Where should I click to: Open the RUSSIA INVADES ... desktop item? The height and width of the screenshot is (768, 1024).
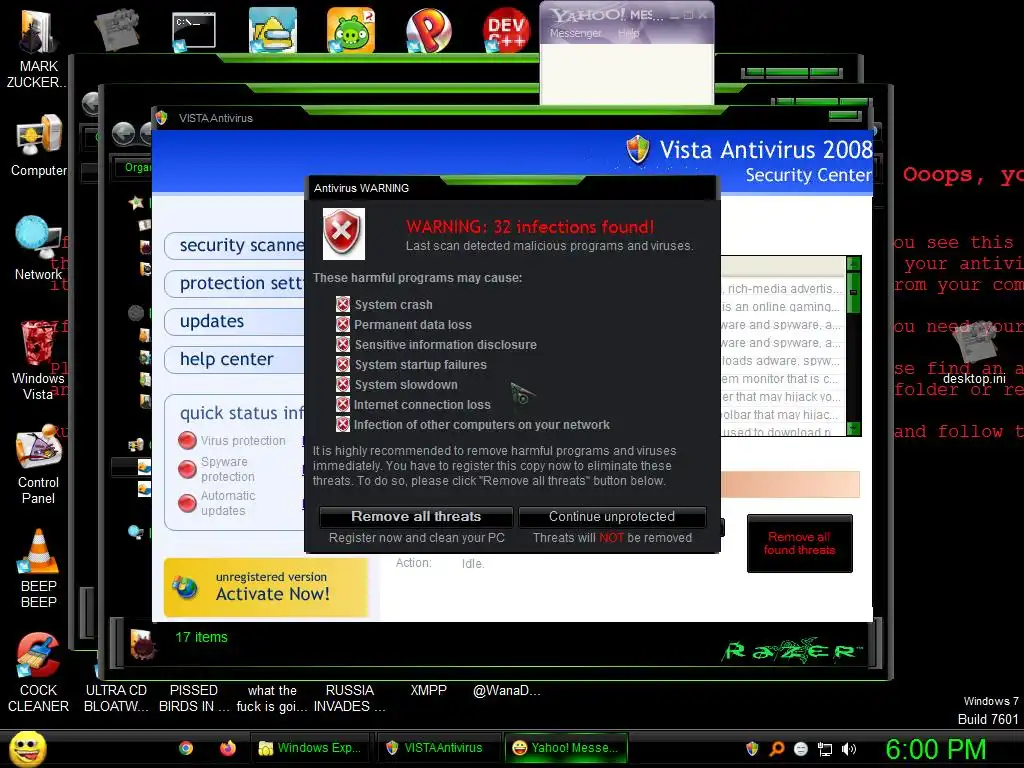[x=349, y=698]
